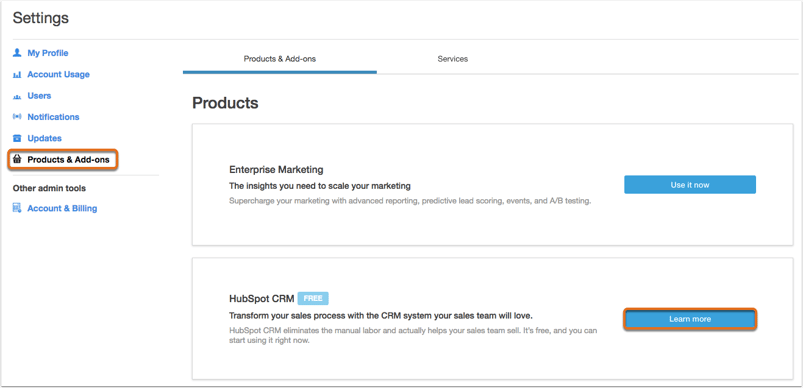
Task: Click "HubSpot CRM eliminates the manual labor" description
Action: pos(413,335)
